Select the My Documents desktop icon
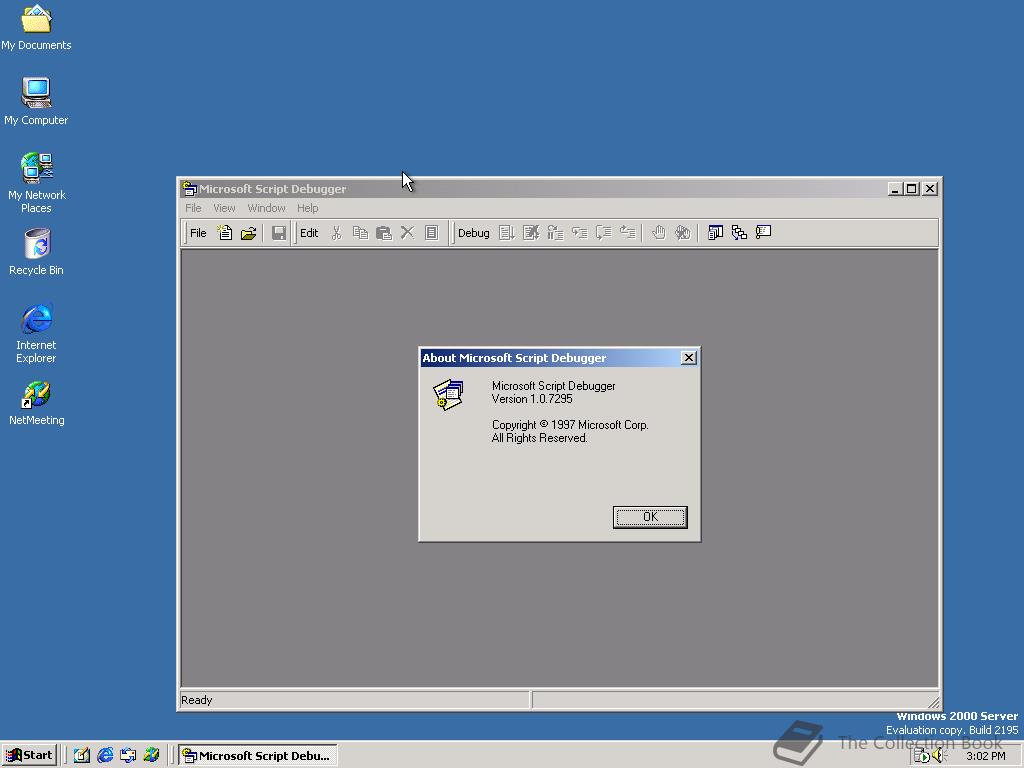1024x768 pixels. coord(36,28)
